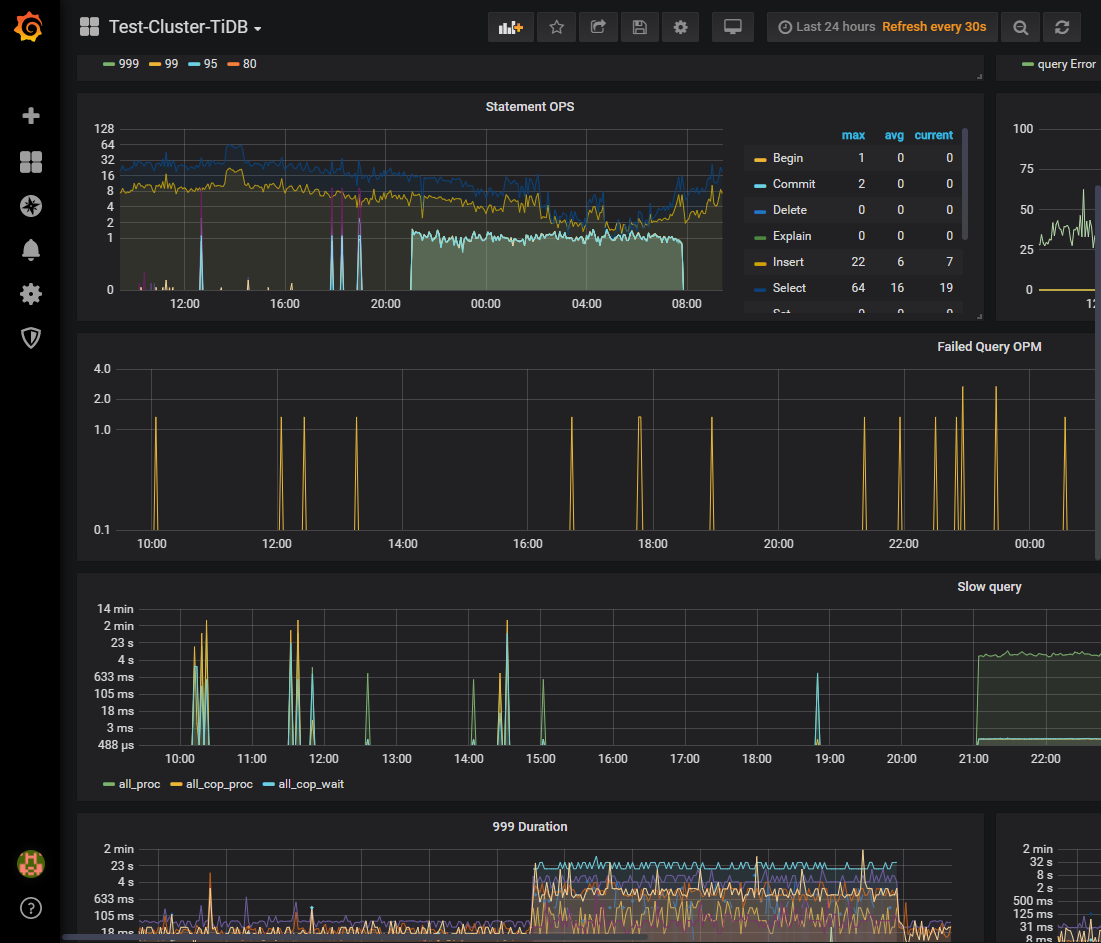Screen dimensions: 1101x943
Task: Save the dashboard with disk icon
Action: [639, 27]
